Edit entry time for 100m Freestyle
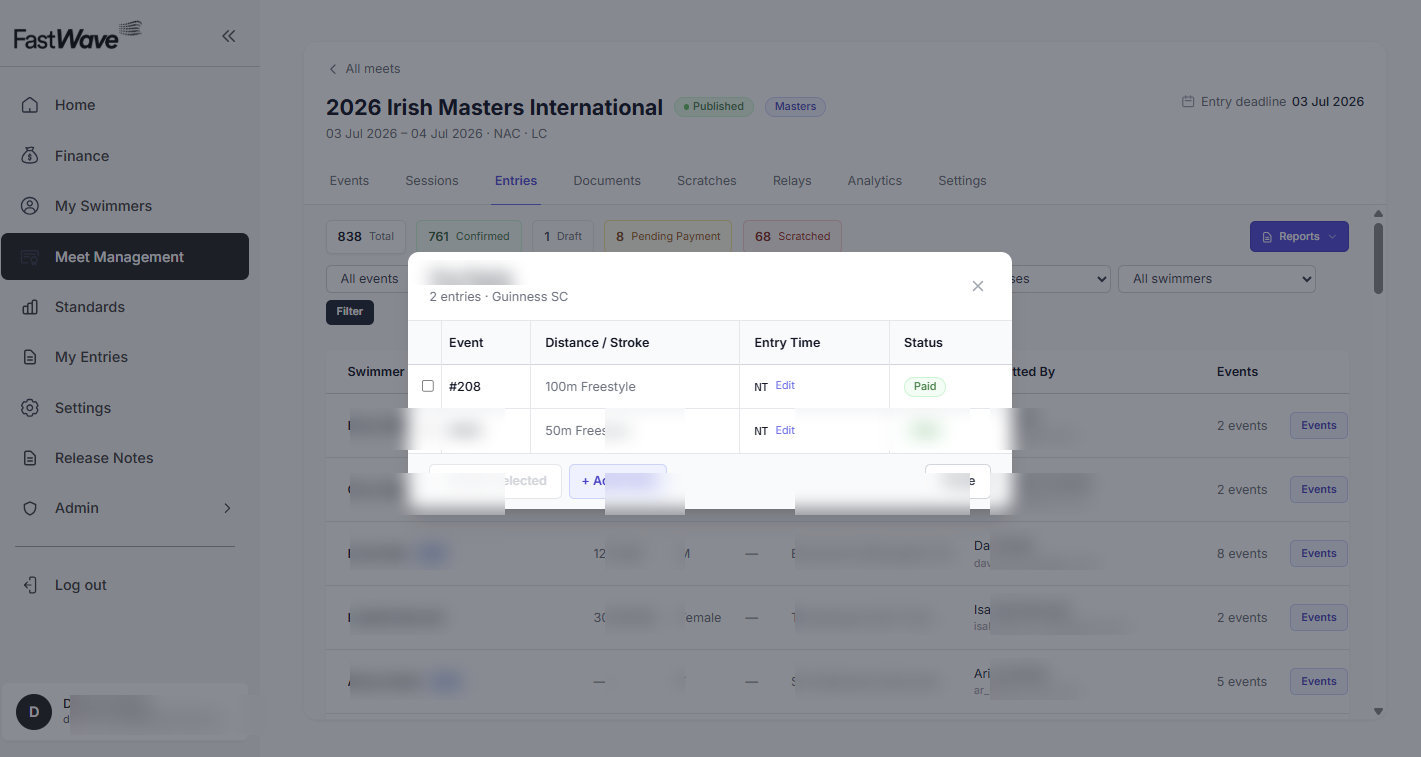1421x757 pixels. point(785,386)
